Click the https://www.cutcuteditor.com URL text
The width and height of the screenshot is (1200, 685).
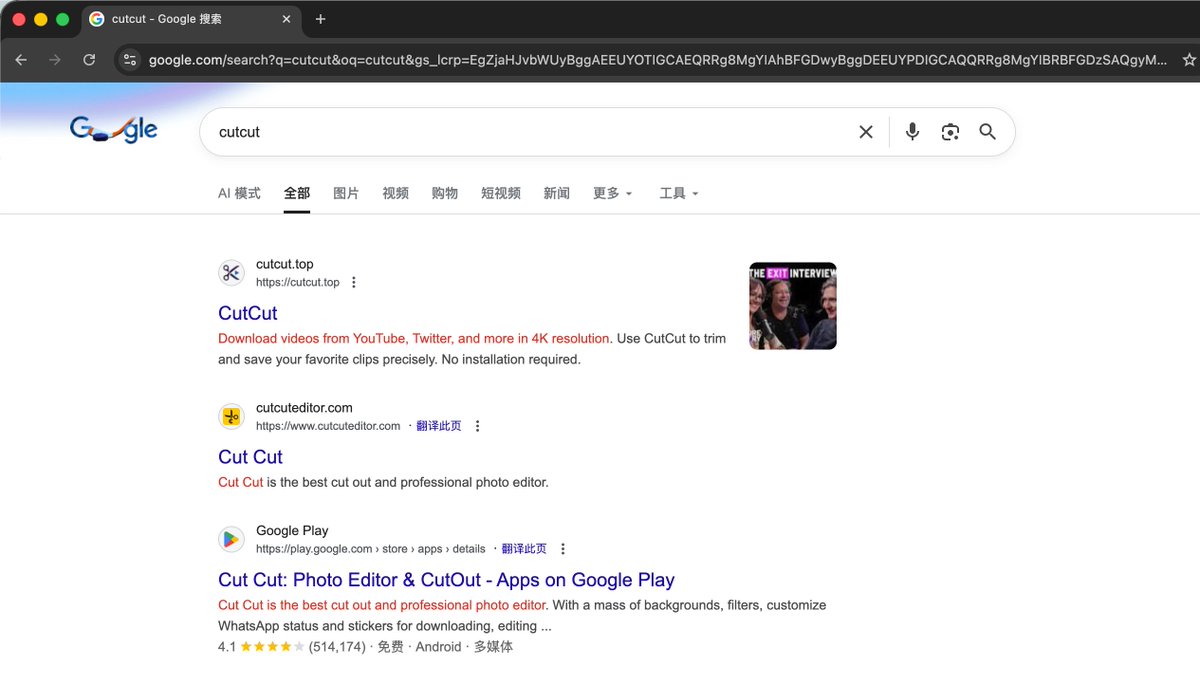pyautogui.click(x=328, y=426)
